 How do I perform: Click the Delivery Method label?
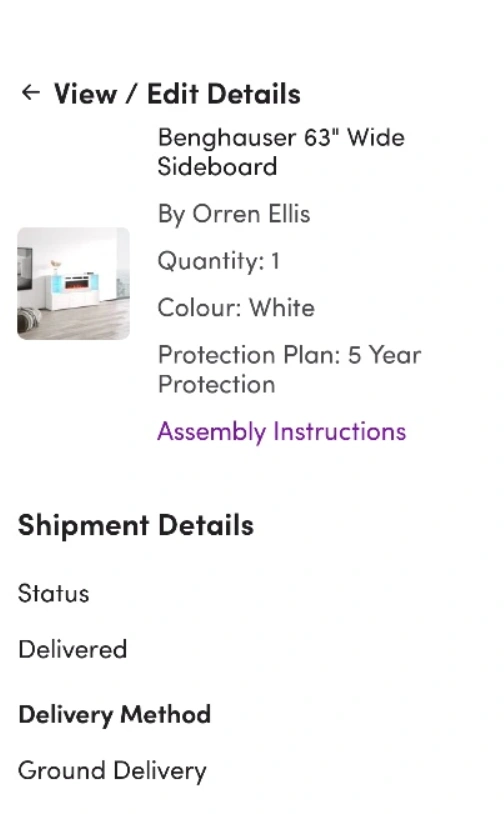click(x=114, y=715)
